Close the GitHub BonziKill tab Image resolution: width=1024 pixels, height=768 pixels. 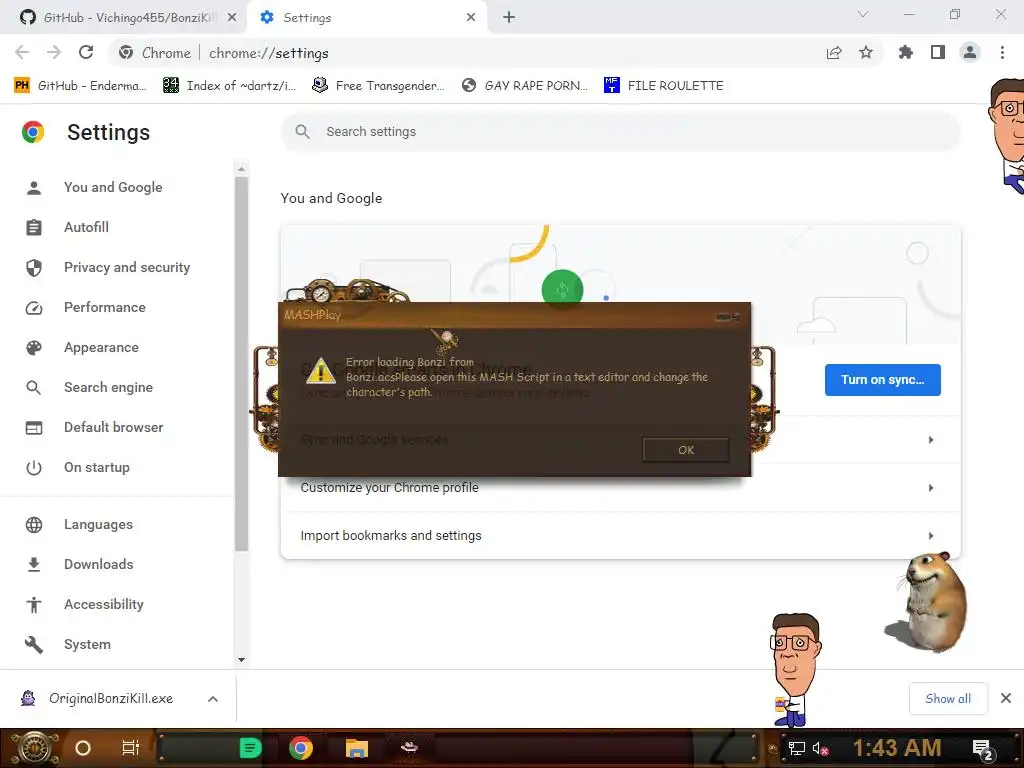point(232,18)
